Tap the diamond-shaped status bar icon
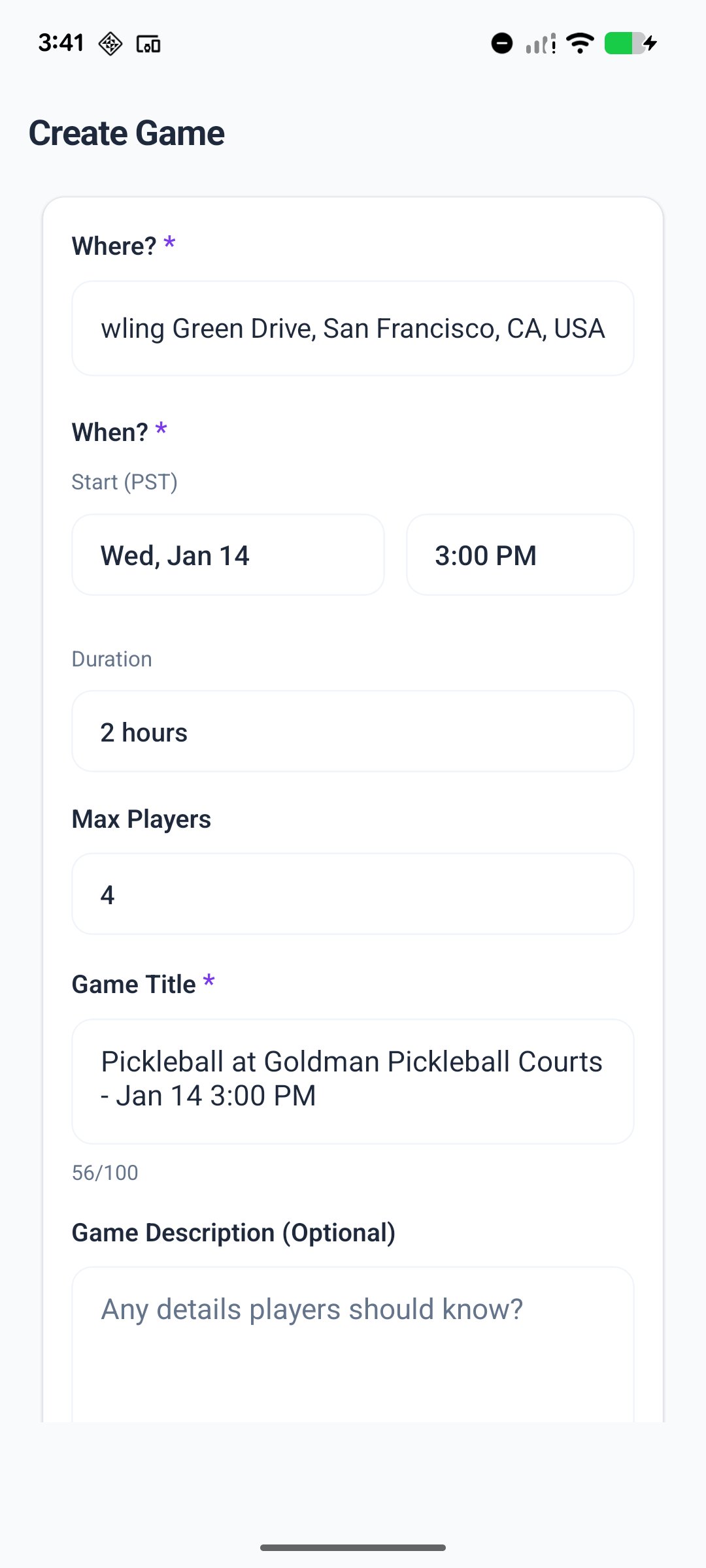The width and height of the screenshot is (706, 1568). (x=110, y=44)
